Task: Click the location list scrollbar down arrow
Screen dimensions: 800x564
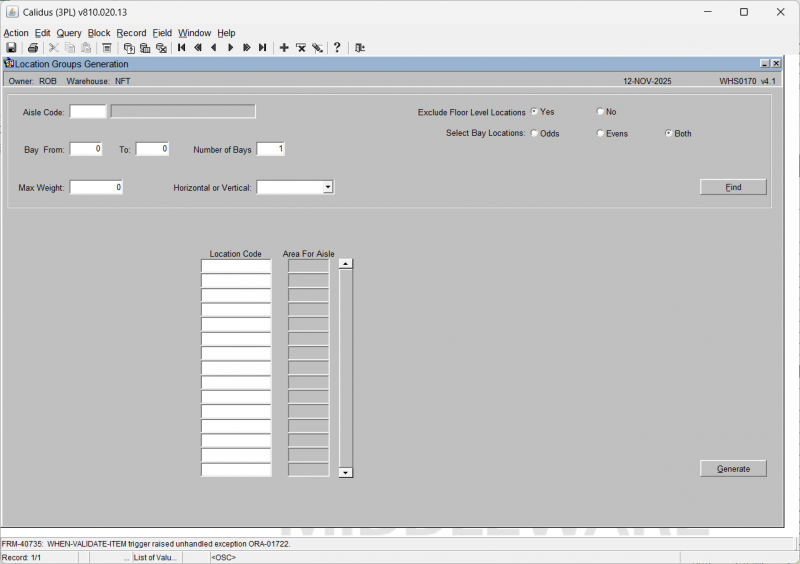Action: click(346, 472)
